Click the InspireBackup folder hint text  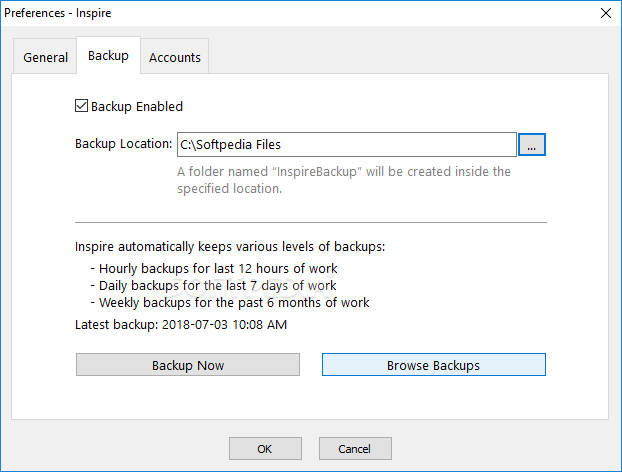[x=344, y=180]
